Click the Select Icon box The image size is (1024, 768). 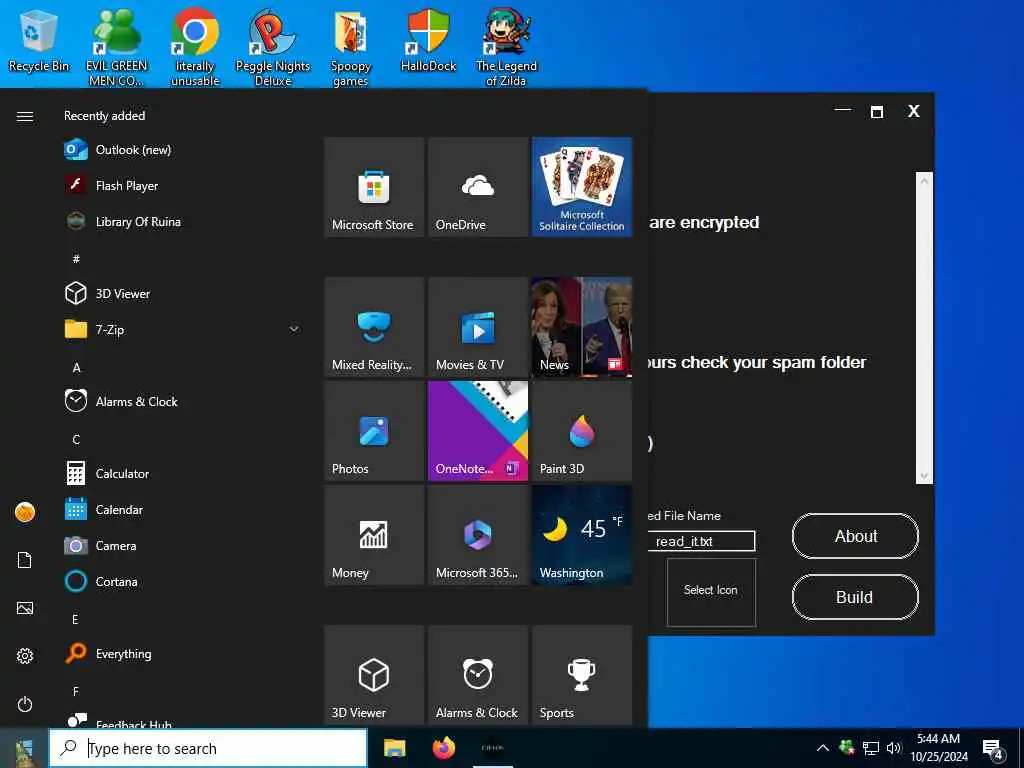coord(711,592)
